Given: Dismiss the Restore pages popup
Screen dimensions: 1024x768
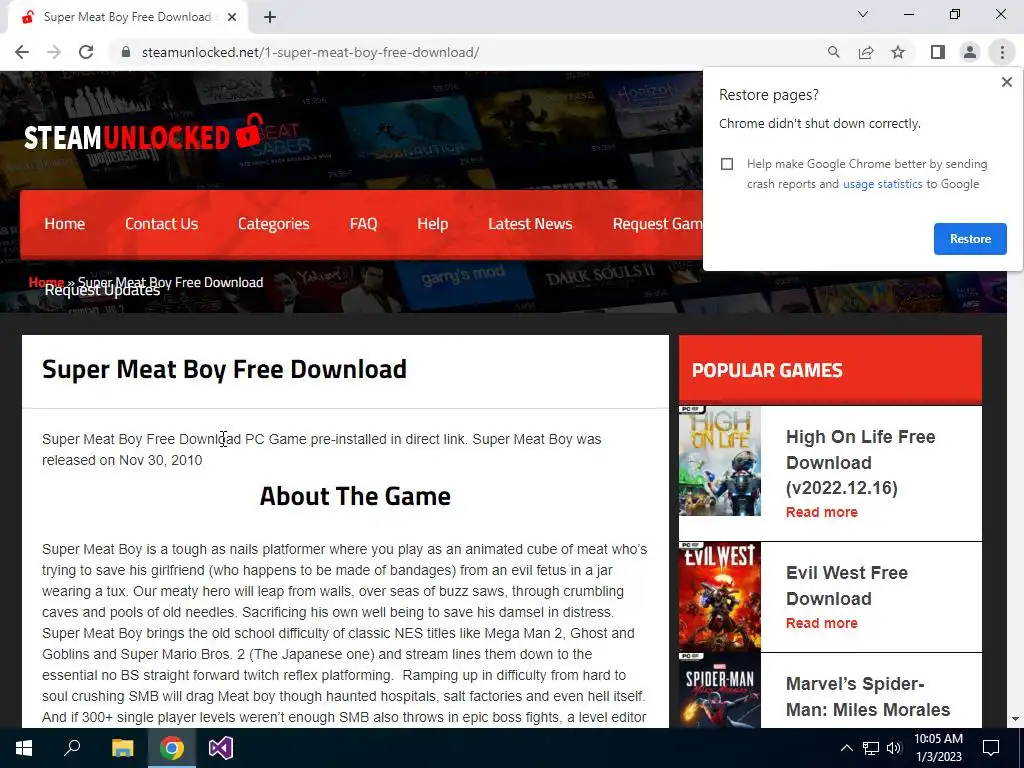Looking at the screenshot, I should click(1006, 82).
